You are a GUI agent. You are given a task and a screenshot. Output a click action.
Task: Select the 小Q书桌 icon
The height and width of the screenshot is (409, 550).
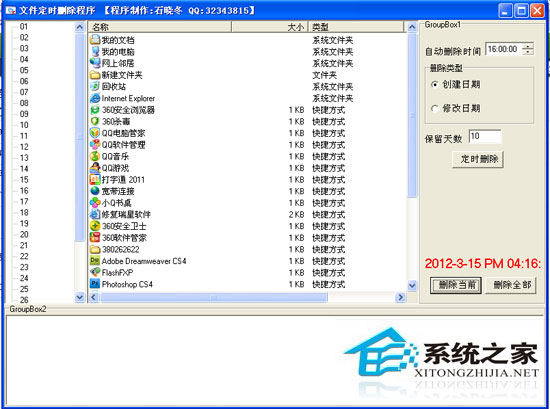click(95, 202)
